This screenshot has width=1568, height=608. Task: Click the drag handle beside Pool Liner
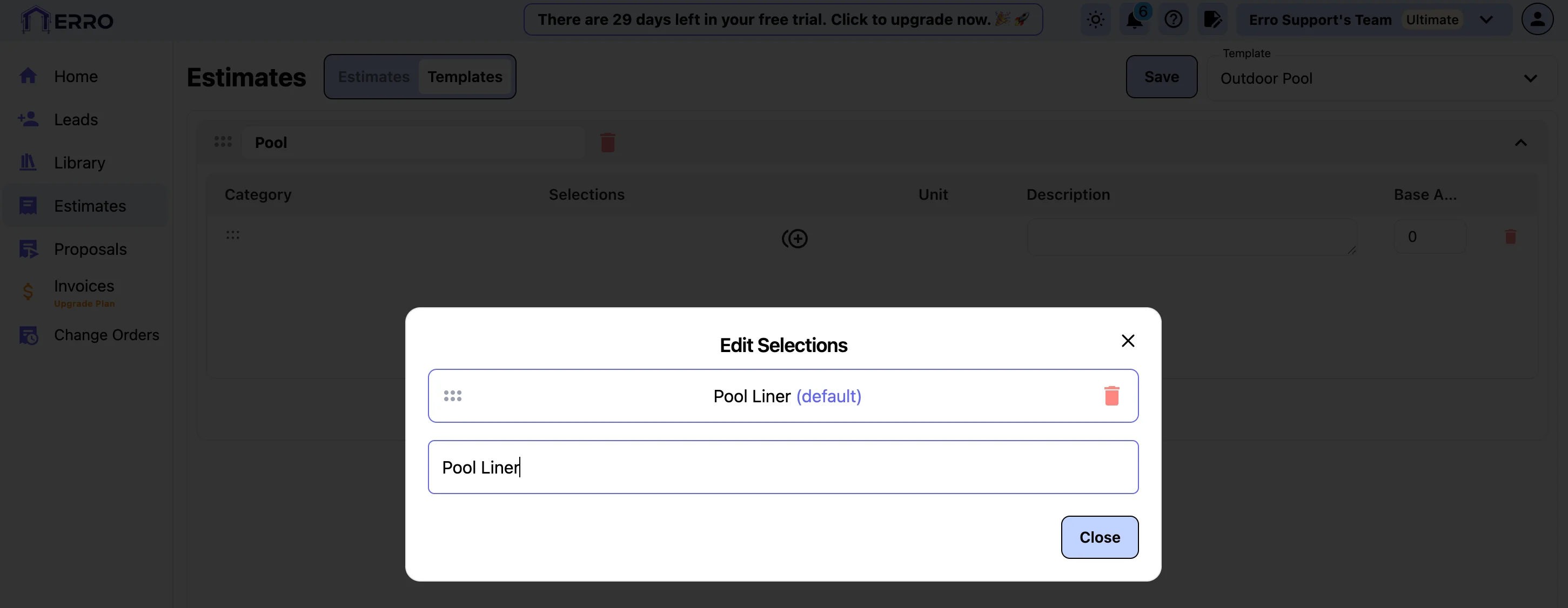pyautogui.click(x=452, y=396)
